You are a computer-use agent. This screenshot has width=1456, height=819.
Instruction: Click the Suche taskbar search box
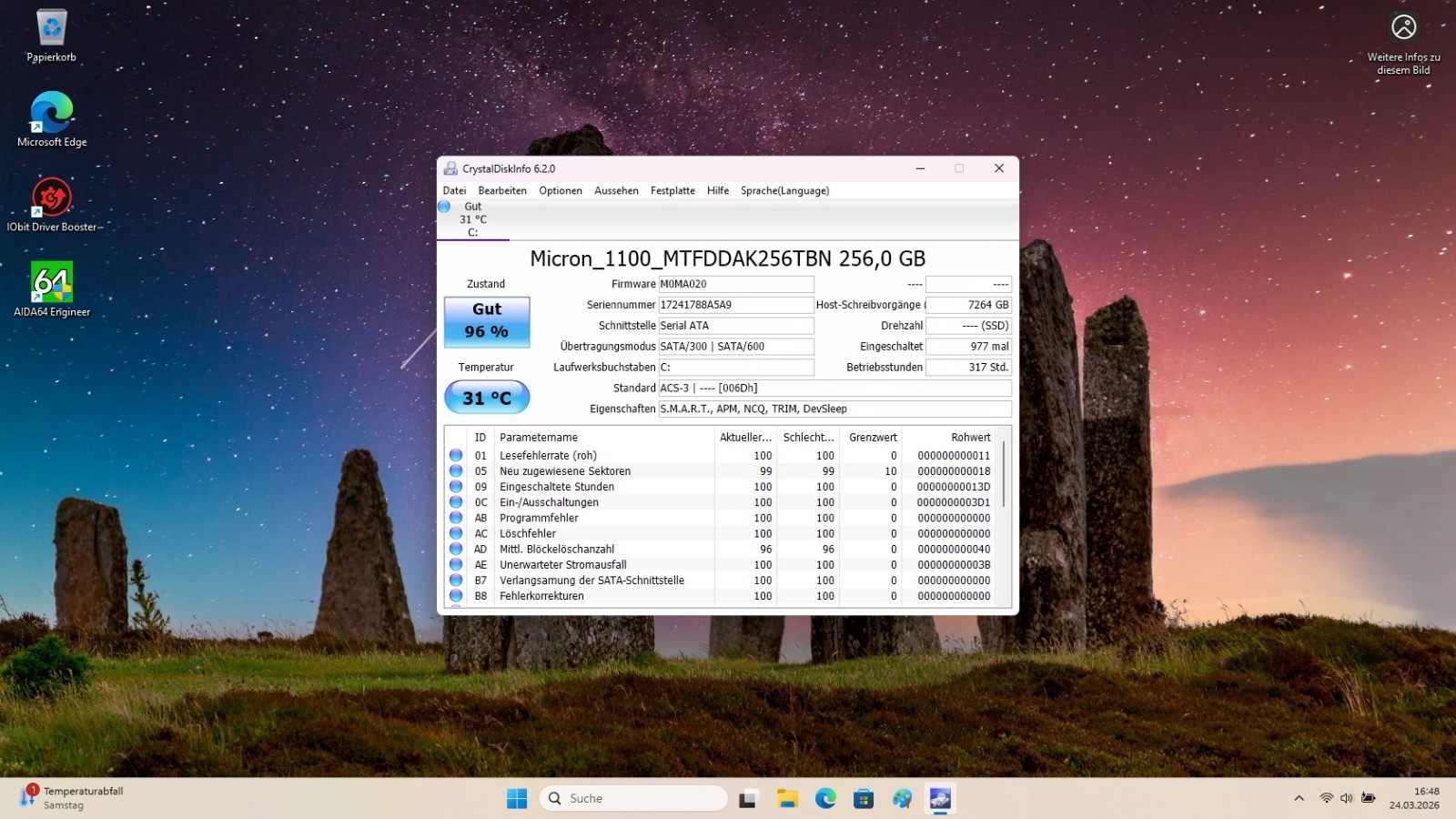(633, 798)
